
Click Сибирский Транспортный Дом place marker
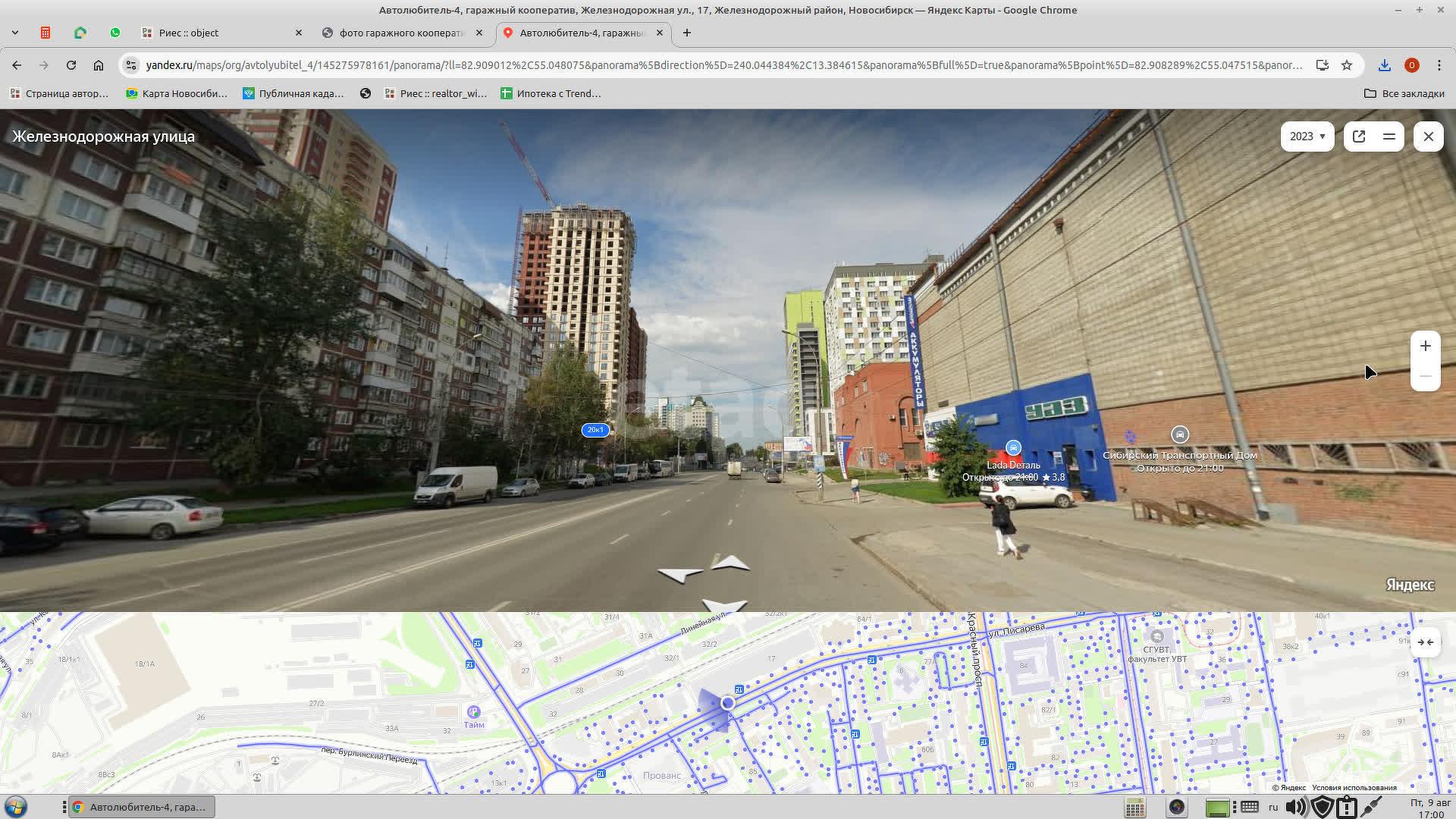pos(1179,435)
